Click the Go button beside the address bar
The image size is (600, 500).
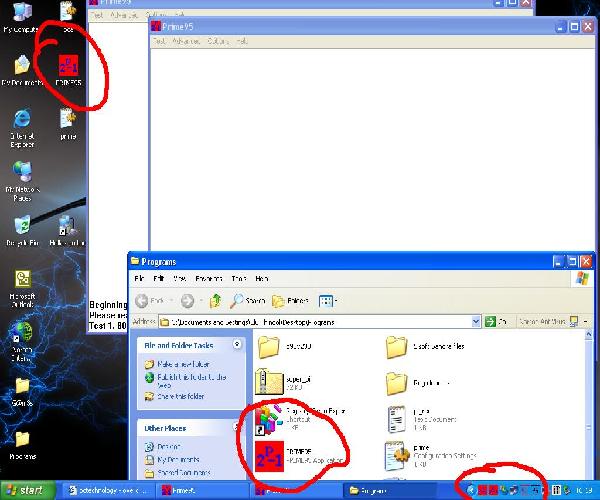pos(496,322)
